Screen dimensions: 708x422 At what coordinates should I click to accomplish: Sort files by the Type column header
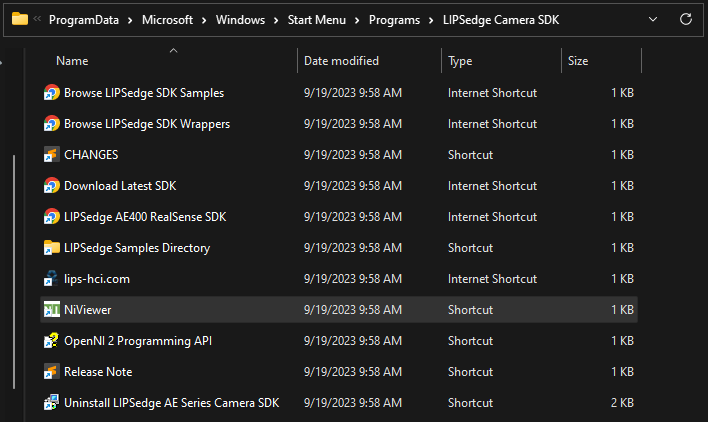[460, 61]
